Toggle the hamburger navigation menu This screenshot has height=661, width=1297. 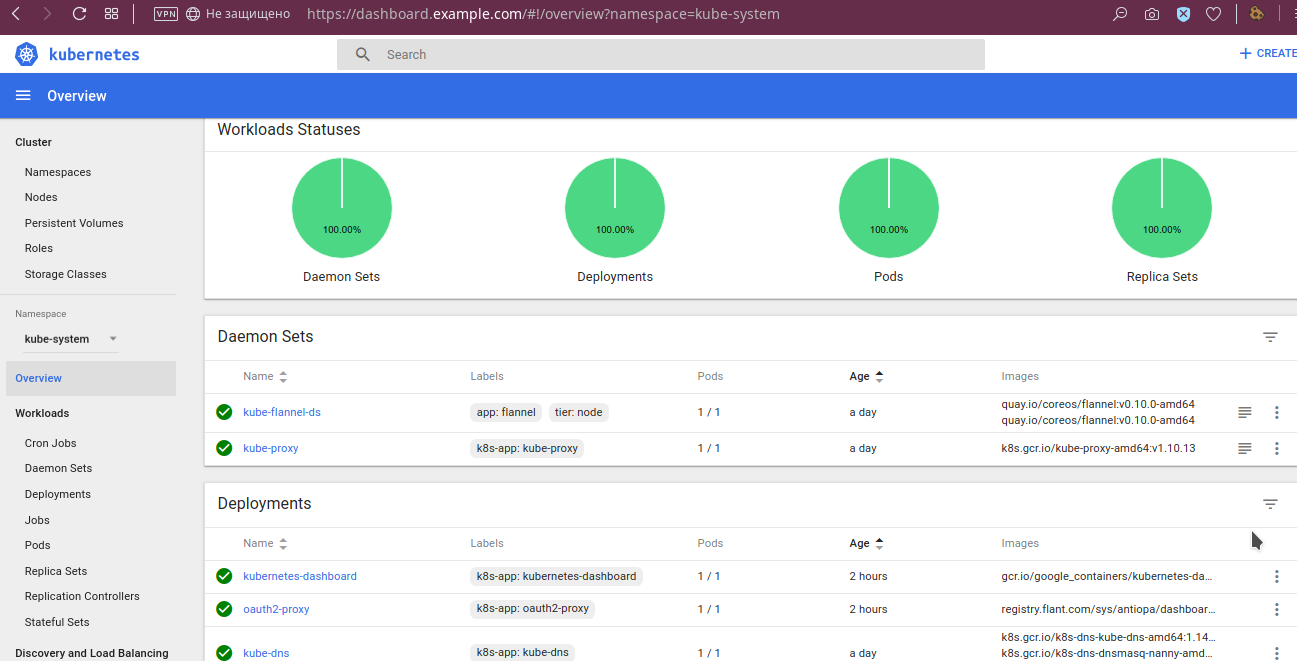[23, 96]
